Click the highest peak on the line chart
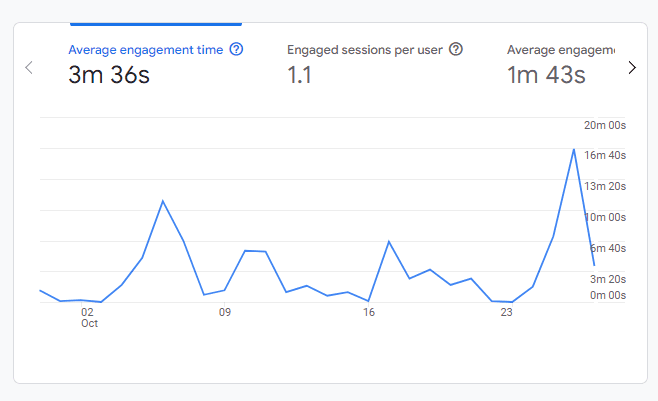Image resolution: width=658 pixels, height=401 pixels. click(574, 149)
